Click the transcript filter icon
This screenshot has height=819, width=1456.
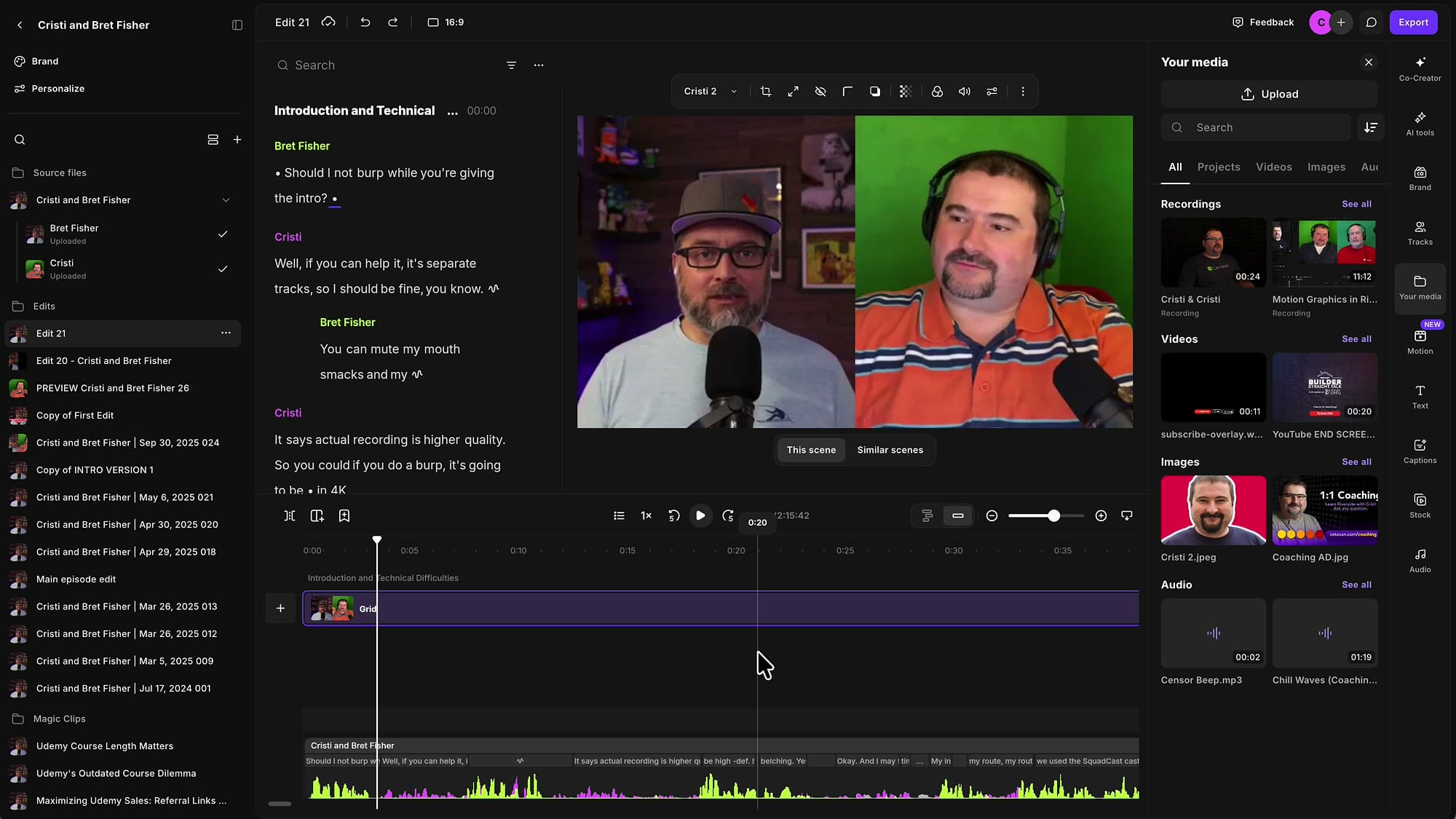tap(511, 65)
